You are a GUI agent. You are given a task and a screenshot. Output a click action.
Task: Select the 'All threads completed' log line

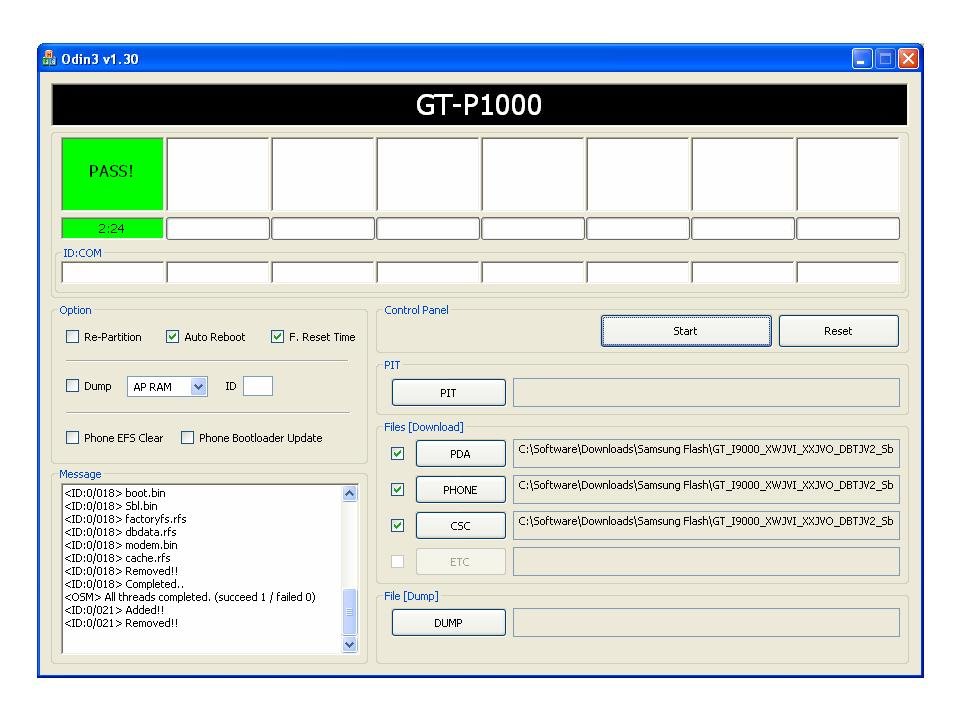190,597
